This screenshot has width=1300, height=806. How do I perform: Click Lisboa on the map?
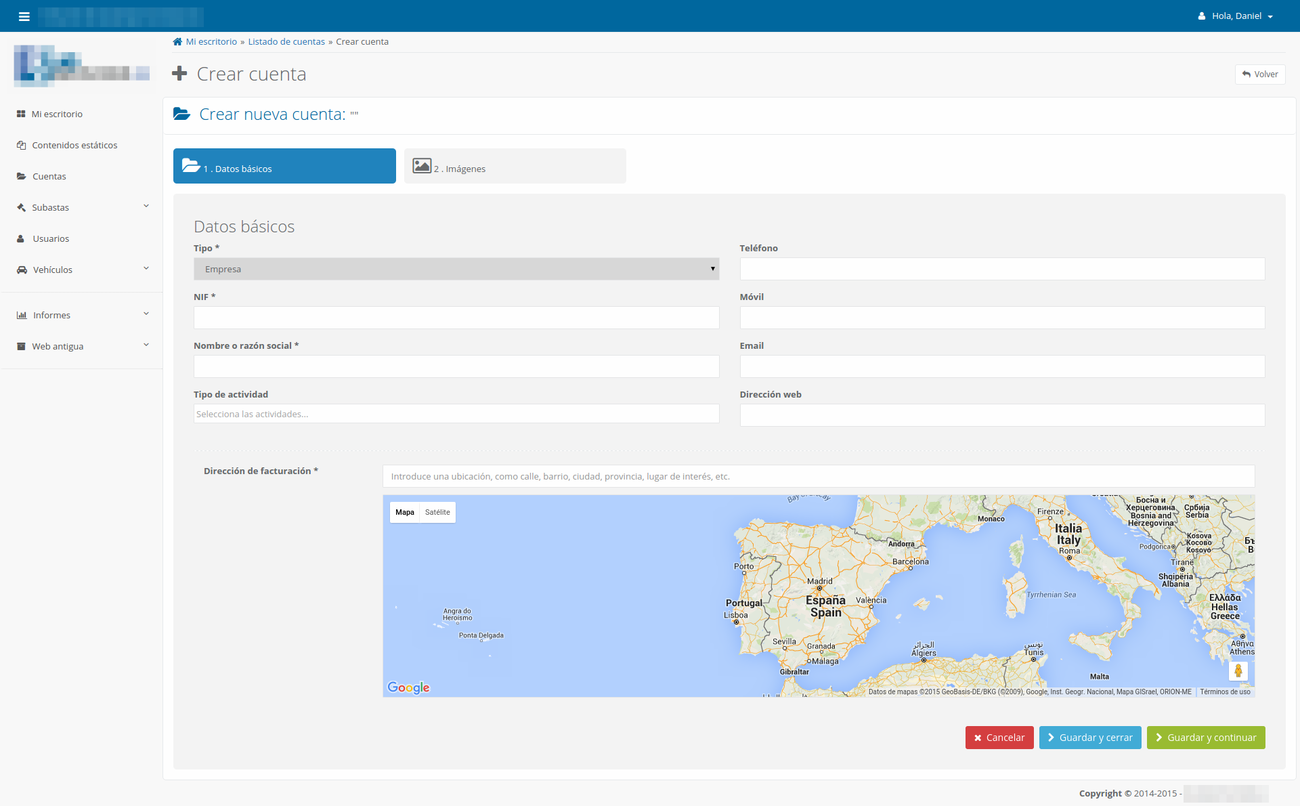point(735,616)
